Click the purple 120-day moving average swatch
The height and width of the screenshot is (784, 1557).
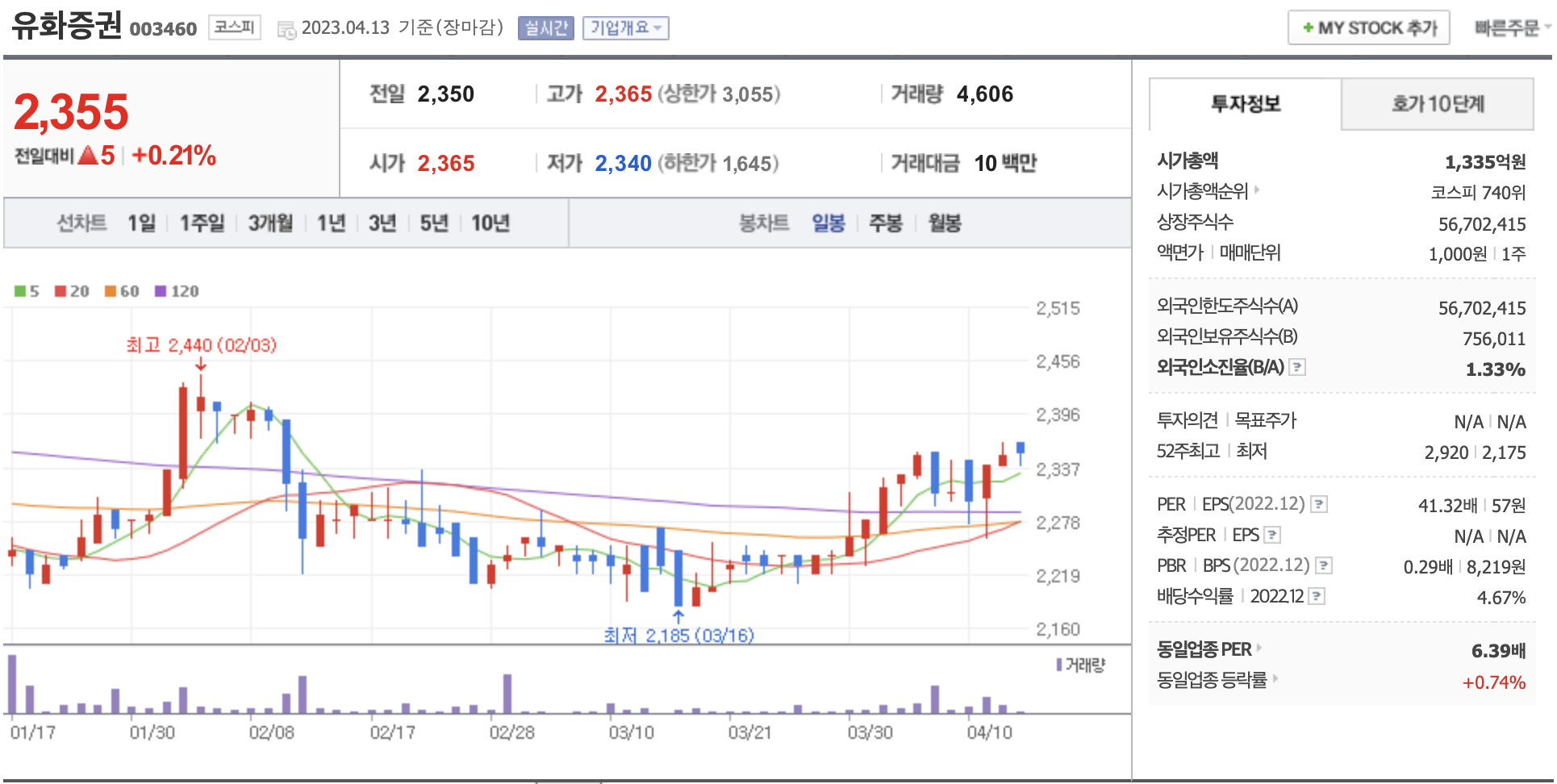[161, 291]
